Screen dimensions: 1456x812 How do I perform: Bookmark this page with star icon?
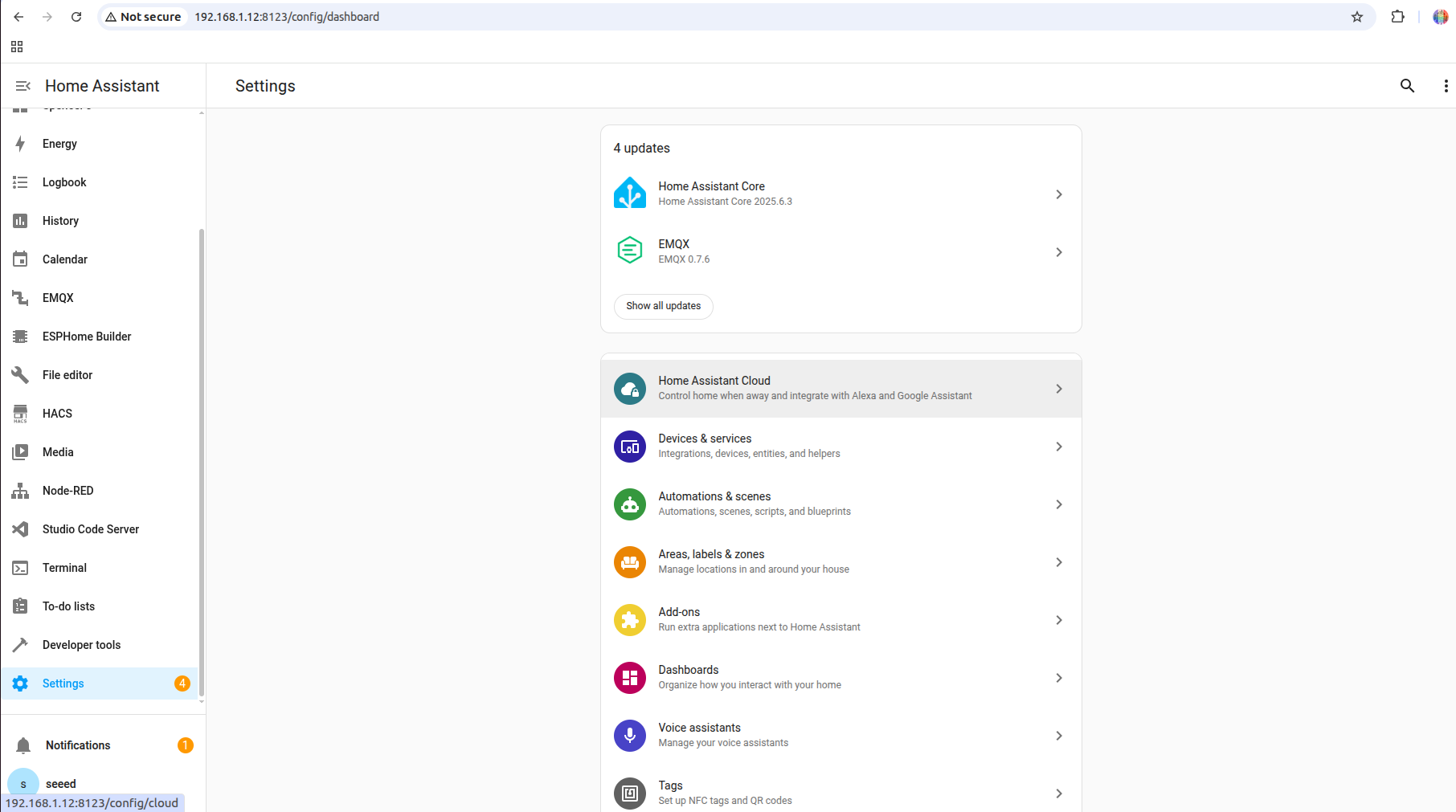[1357, 17]
